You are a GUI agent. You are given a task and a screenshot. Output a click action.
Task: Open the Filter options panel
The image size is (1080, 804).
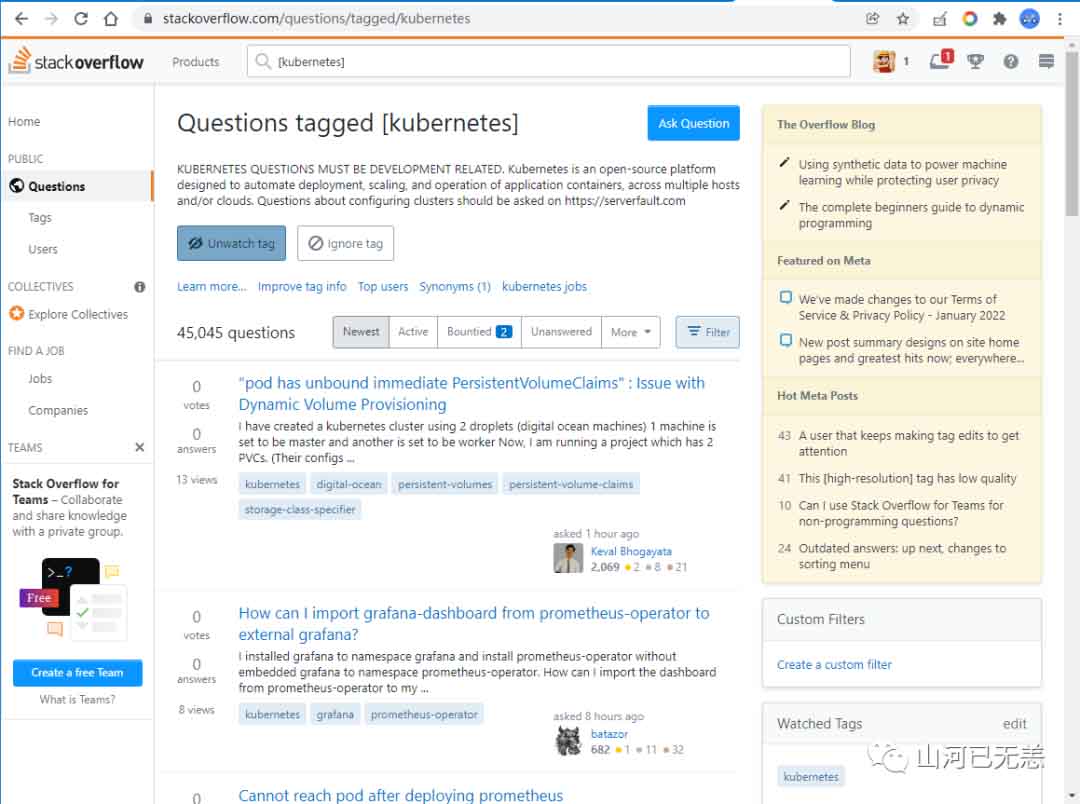coord(708,332)
